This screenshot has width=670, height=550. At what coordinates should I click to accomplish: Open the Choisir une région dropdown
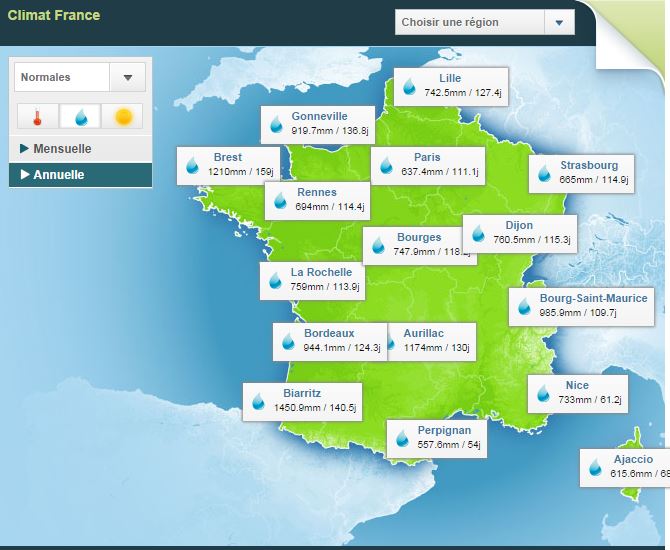(484, 22)
